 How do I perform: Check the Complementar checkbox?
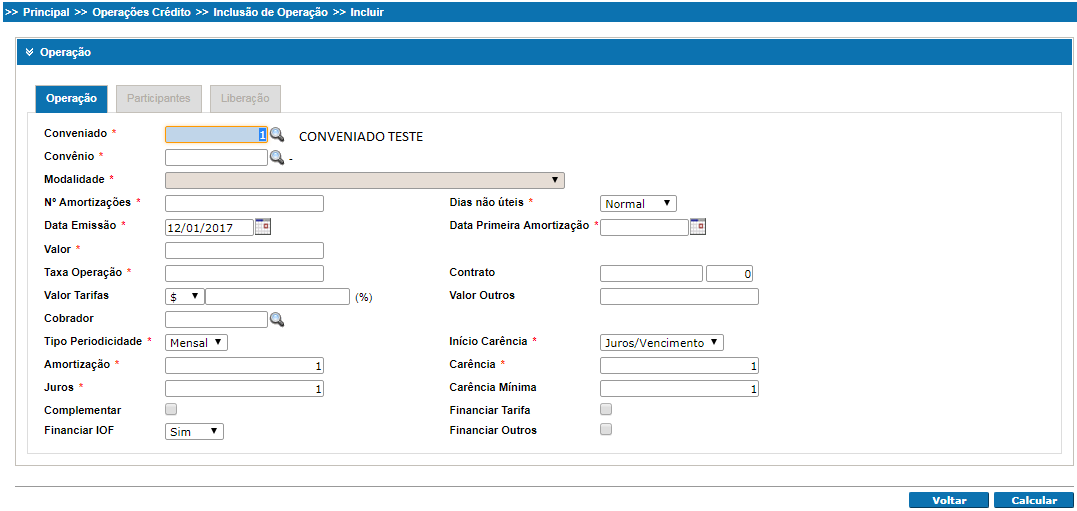click(x=171, y=409)
